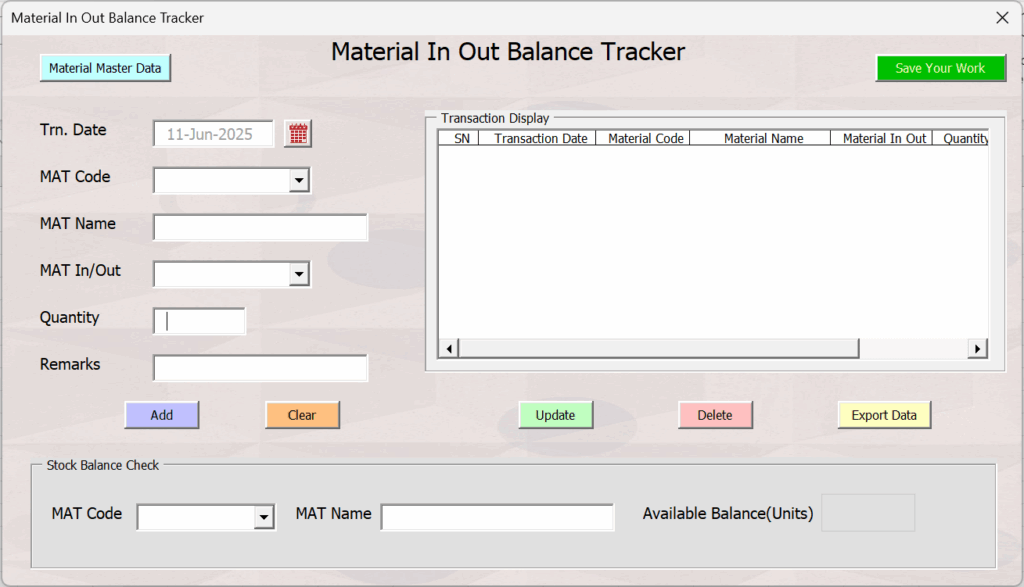The width and height of the screenshot is (1024, 587).
Task: Click the Transaction Date column header
Action: tap(540, 139)
